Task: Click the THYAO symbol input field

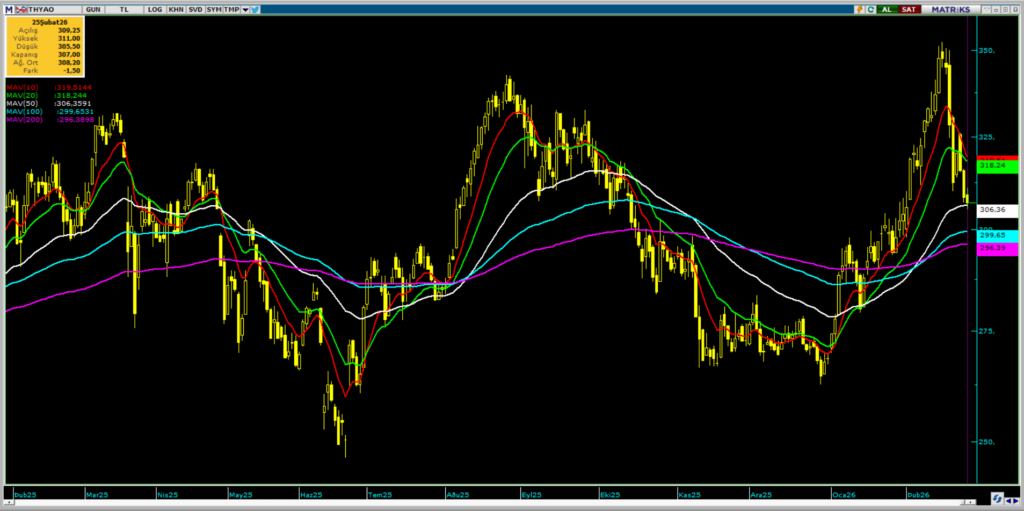Action: 50,8
